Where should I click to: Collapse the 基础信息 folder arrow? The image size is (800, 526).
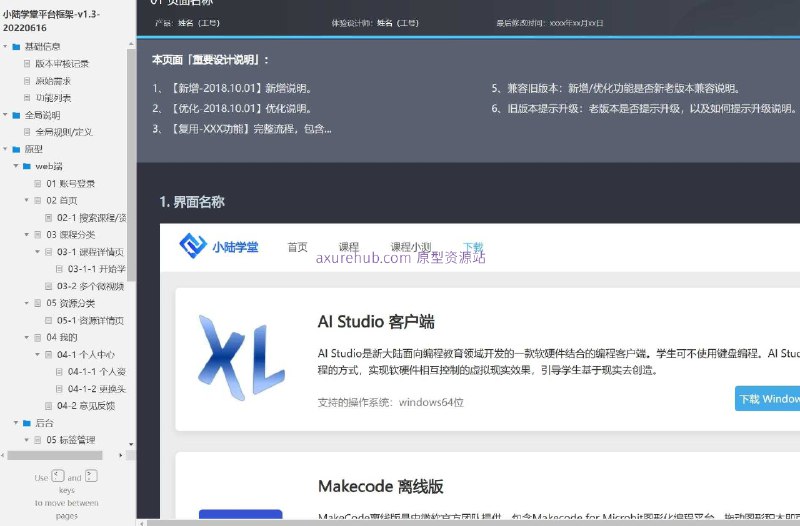pyautogui.click(x=5, y=46)
